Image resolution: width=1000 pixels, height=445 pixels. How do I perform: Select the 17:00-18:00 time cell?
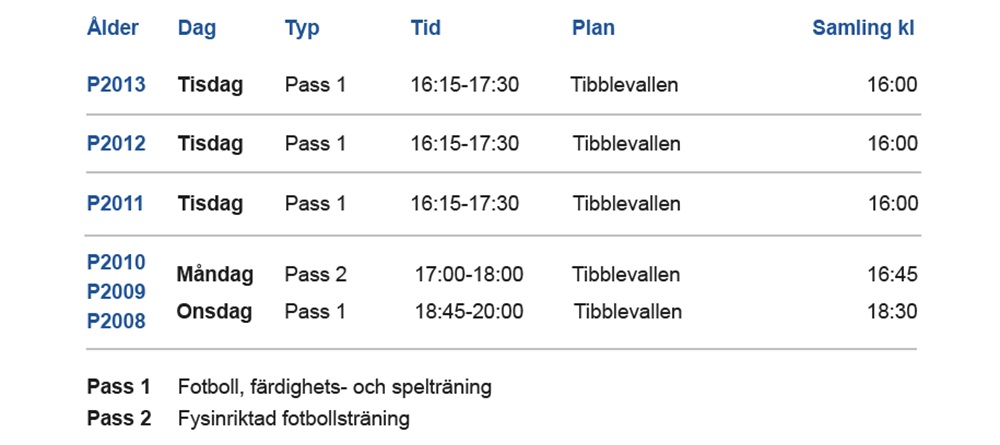469,275
